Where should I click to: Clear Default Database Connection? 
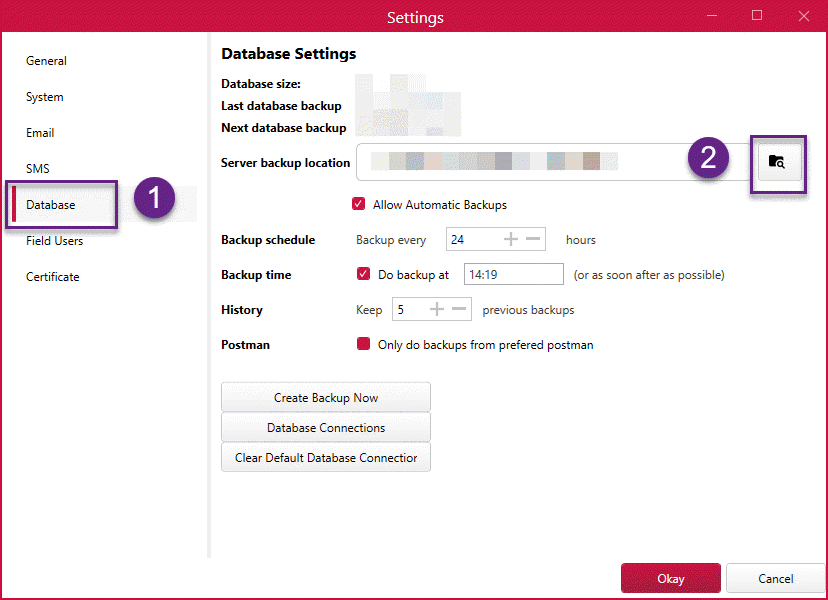point(326,457)
